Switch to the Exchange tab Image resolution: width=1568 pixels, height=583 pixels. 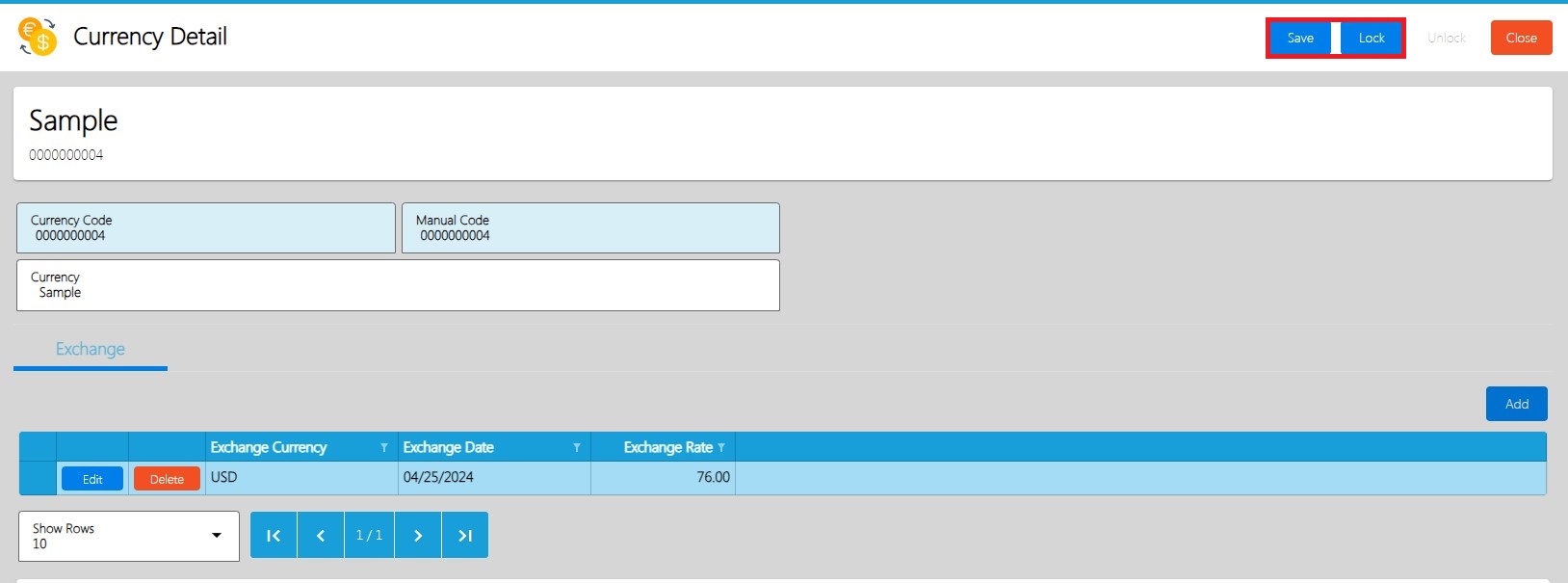91,350
